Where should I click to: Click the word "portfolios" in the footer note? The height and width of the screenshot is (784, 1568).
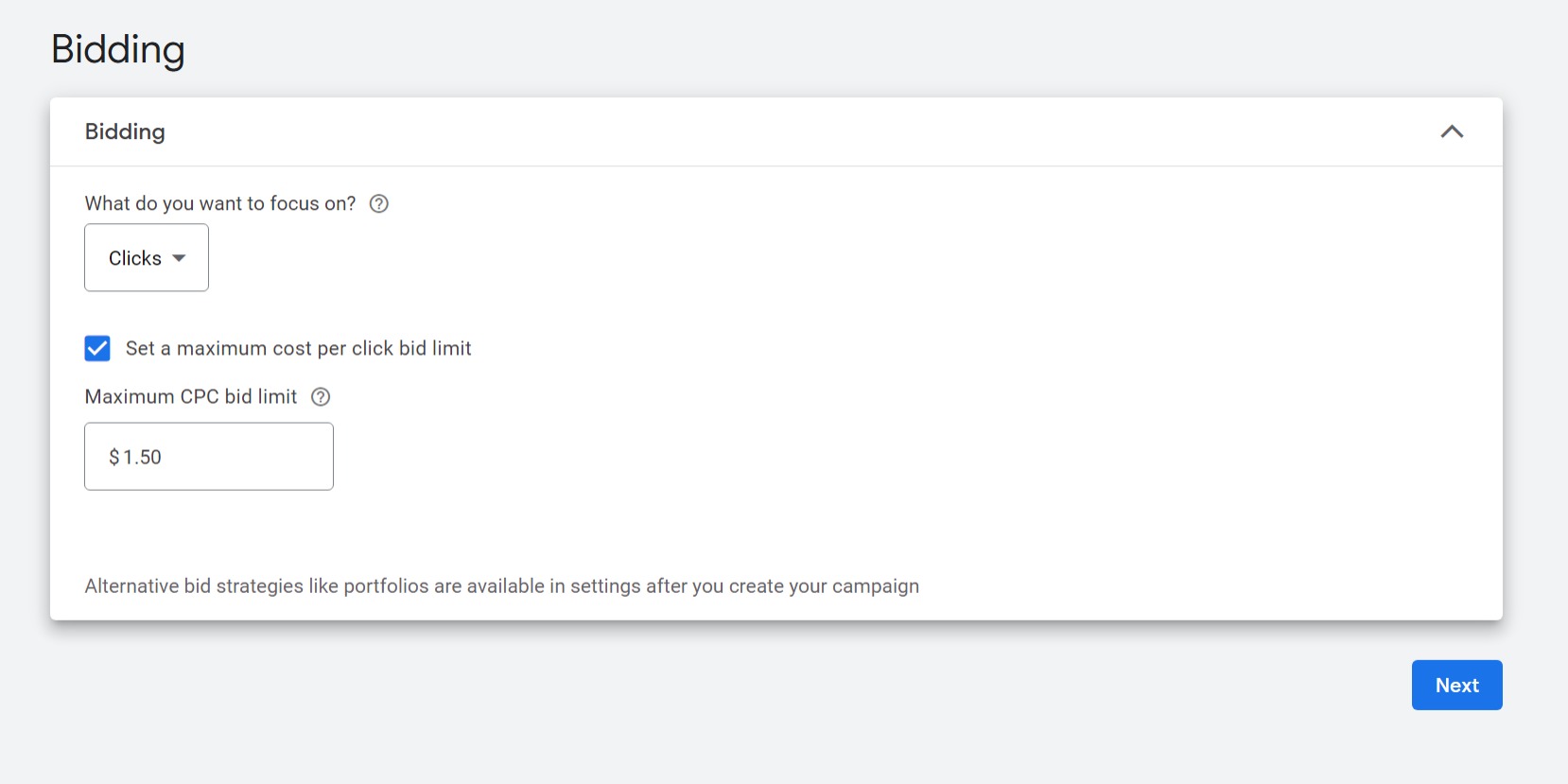coord(386,586)
